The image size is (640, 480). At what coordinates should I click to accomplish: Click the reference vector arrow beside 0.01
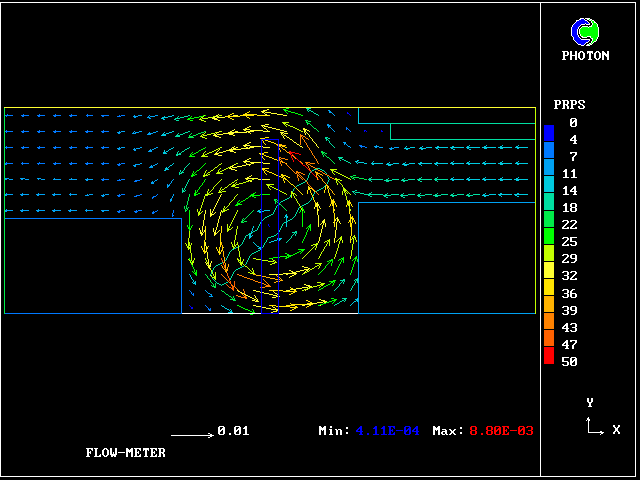click(x=192, y=435)
